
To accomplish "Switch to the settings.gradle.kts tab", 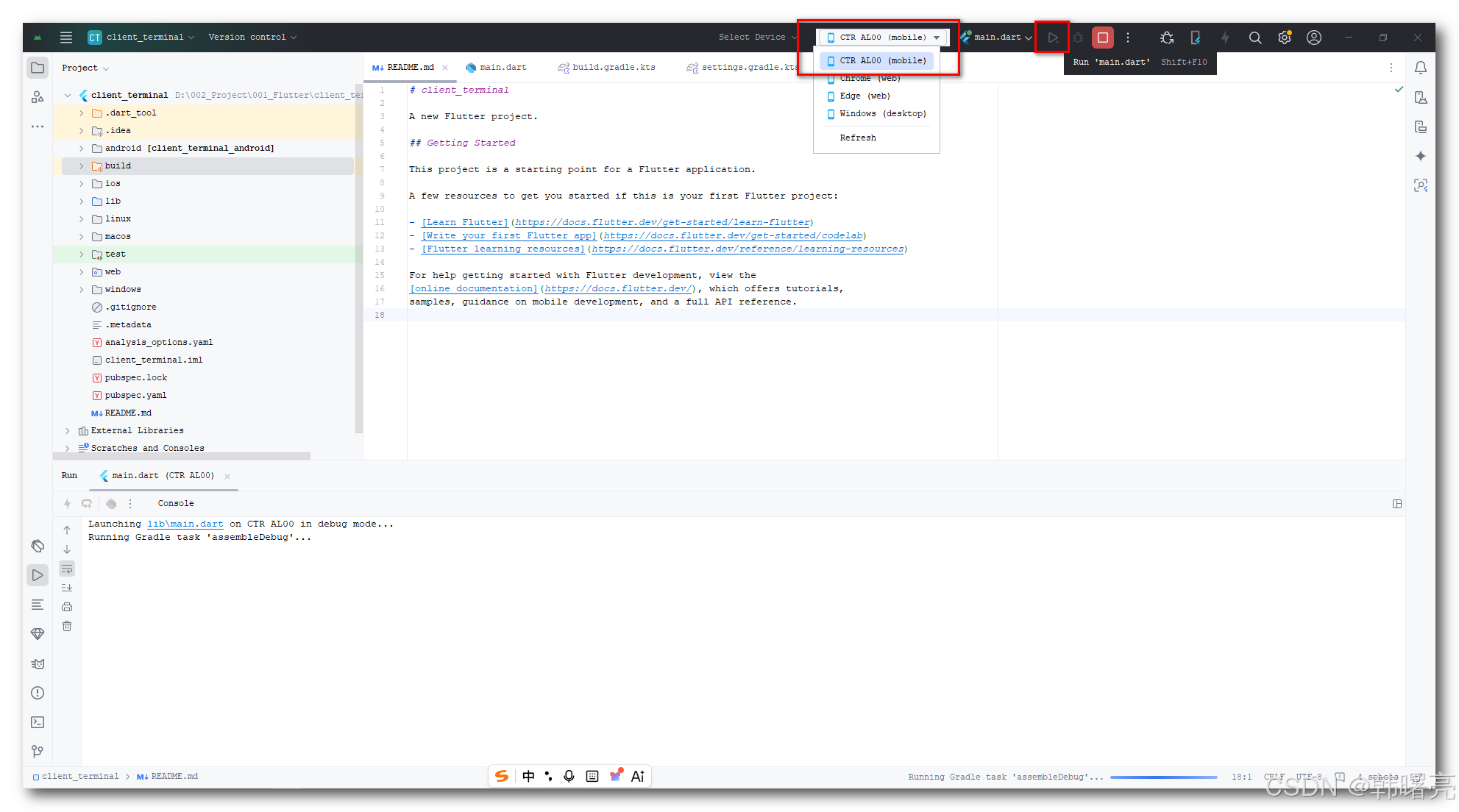I will coord(742,68).
